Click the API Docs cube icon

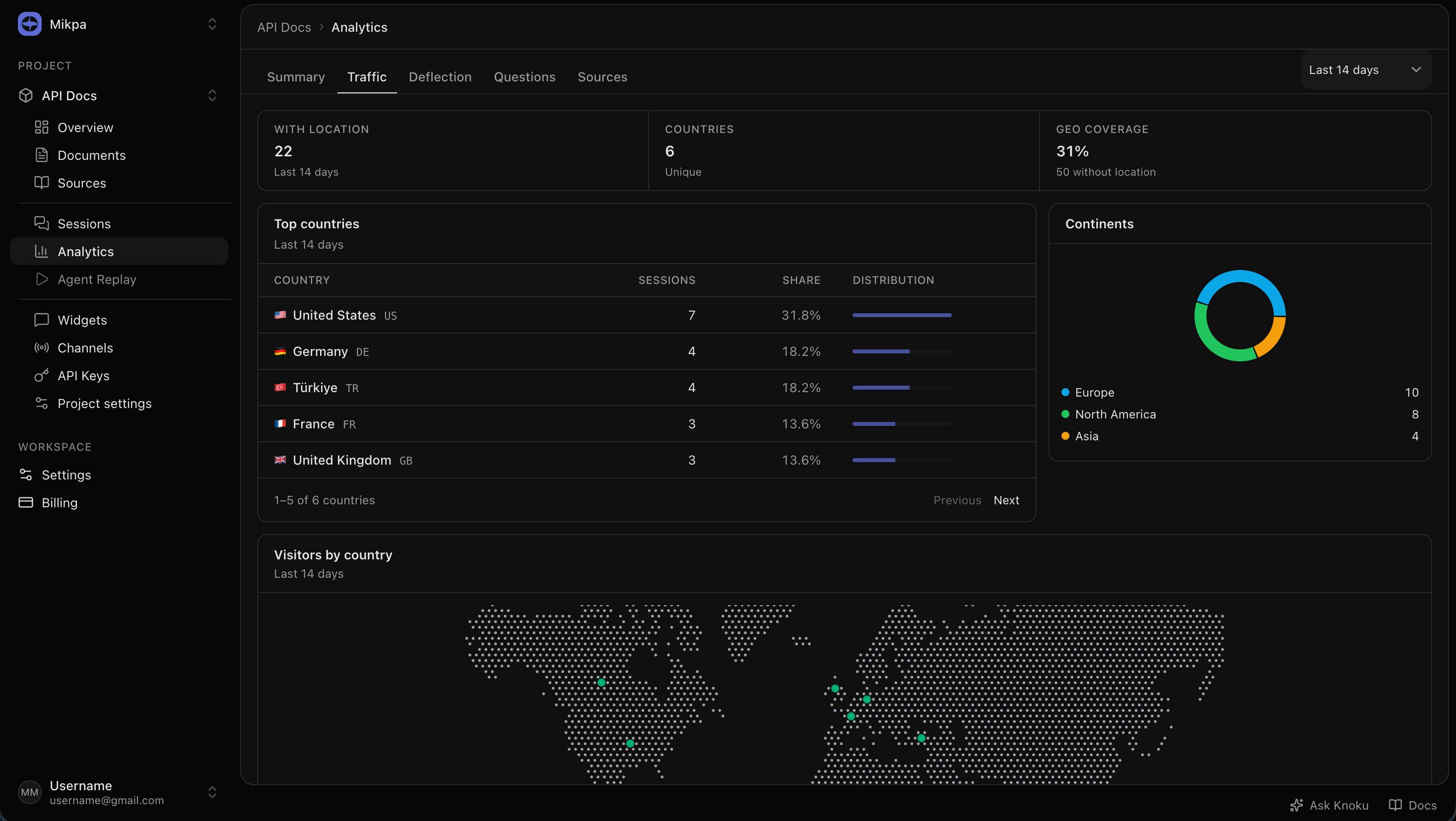[x=25, y=96]
